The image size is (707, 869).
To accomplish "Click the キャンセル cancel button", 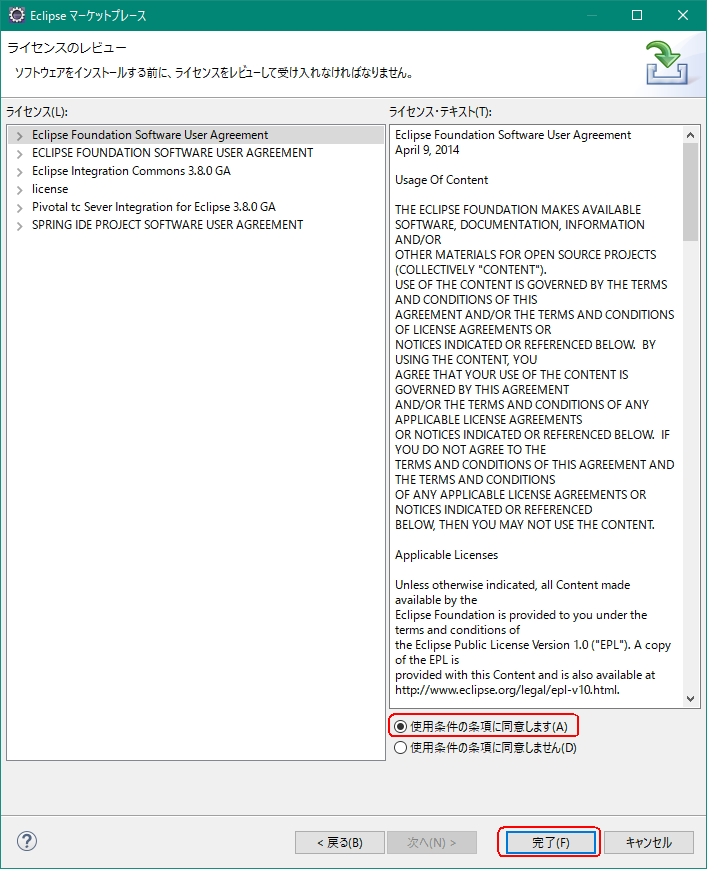I will pyautogui.click(x=648, y=842).
